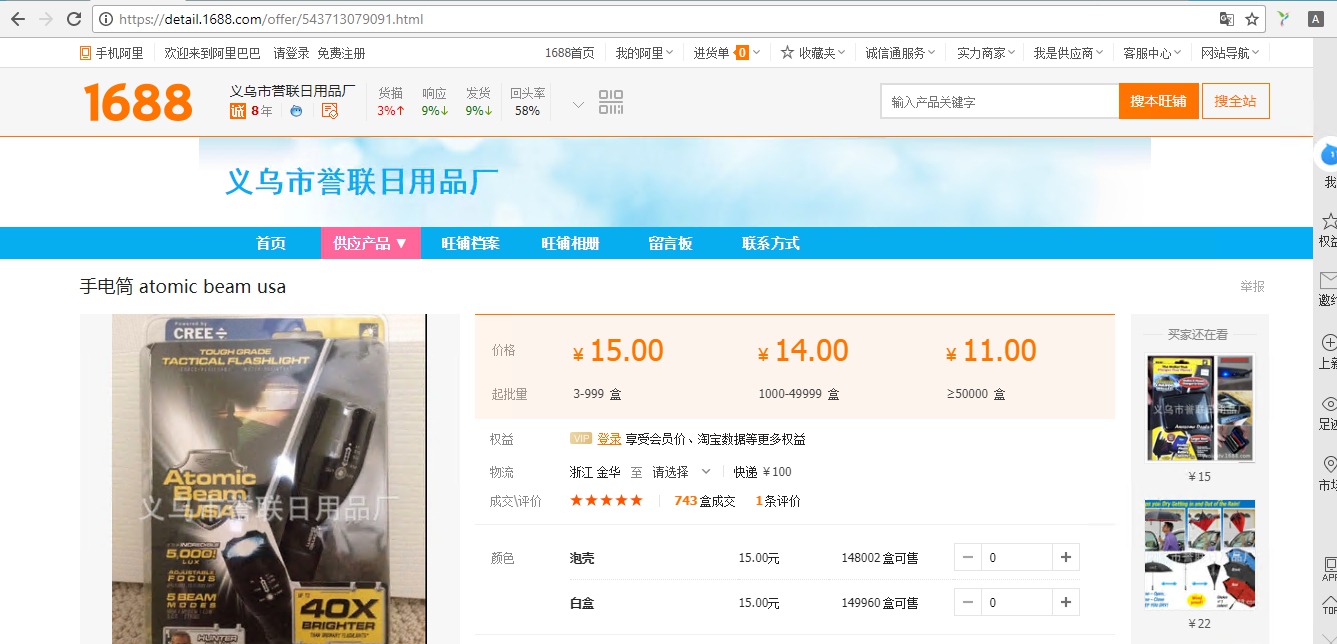The height and width of the screenshot is (644, 1337).
Task: Open the shop QR code icon
Action: click(x=611, y=102)
